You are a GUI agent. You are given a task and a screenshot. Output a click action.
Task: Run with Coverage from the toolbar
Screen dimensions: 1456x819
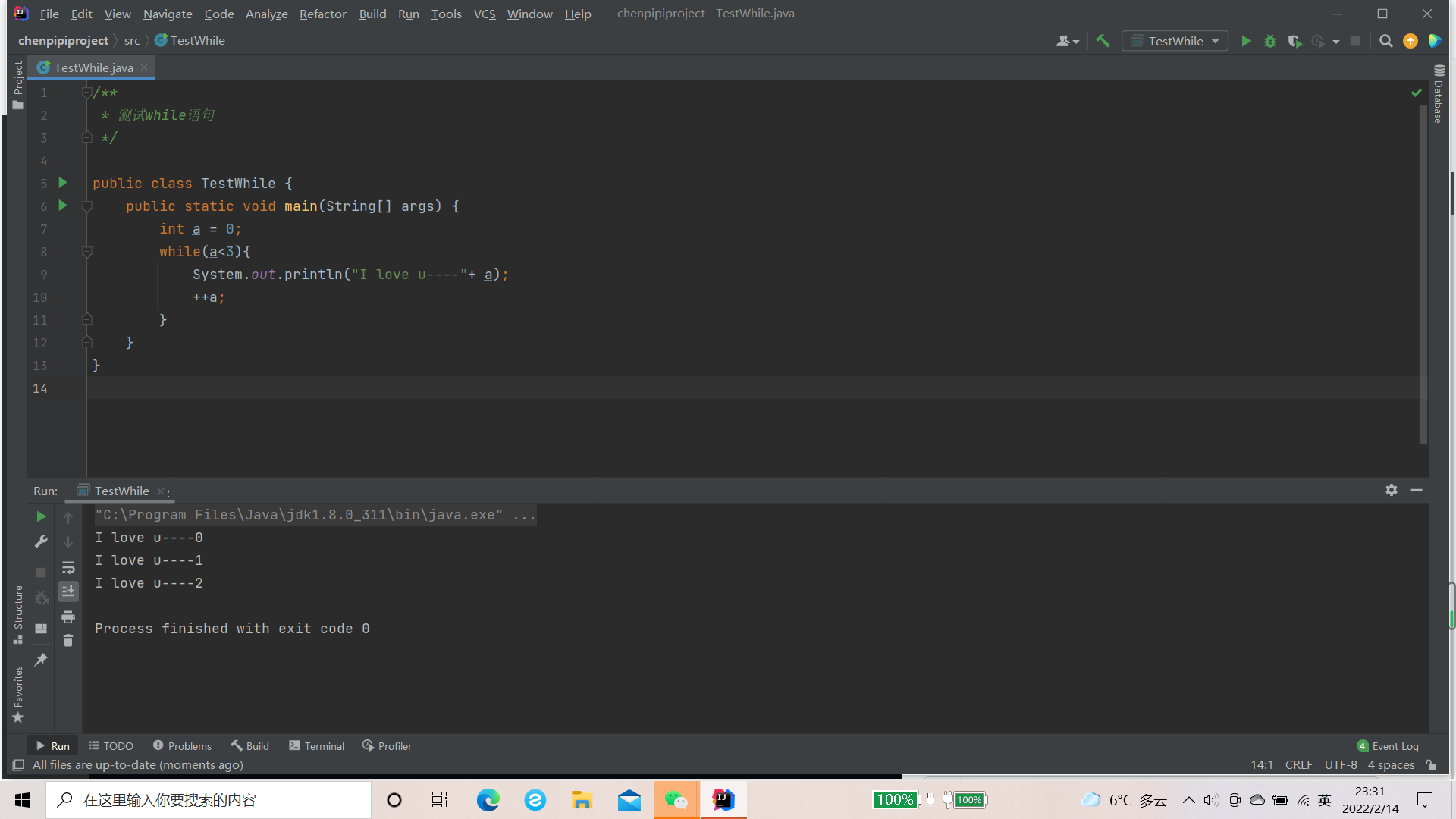1294,41
